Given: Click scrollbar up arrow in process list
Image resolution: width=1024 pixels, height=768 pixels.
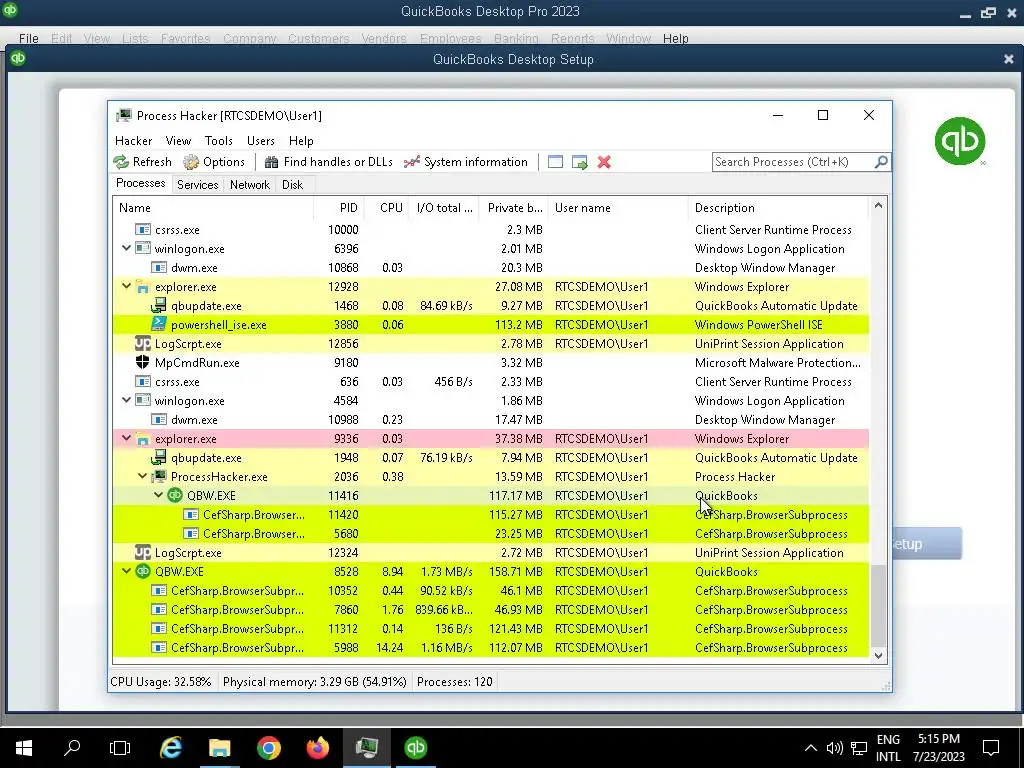Looking at the screenshot, I should tap(878, 206).
